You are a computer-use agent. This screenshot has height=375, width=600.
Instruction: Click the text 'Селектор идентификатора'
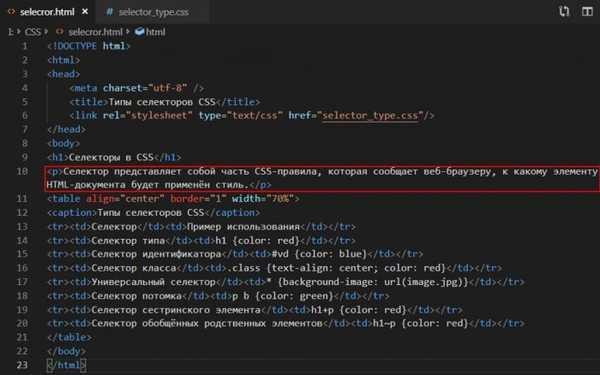coord(156,254)
